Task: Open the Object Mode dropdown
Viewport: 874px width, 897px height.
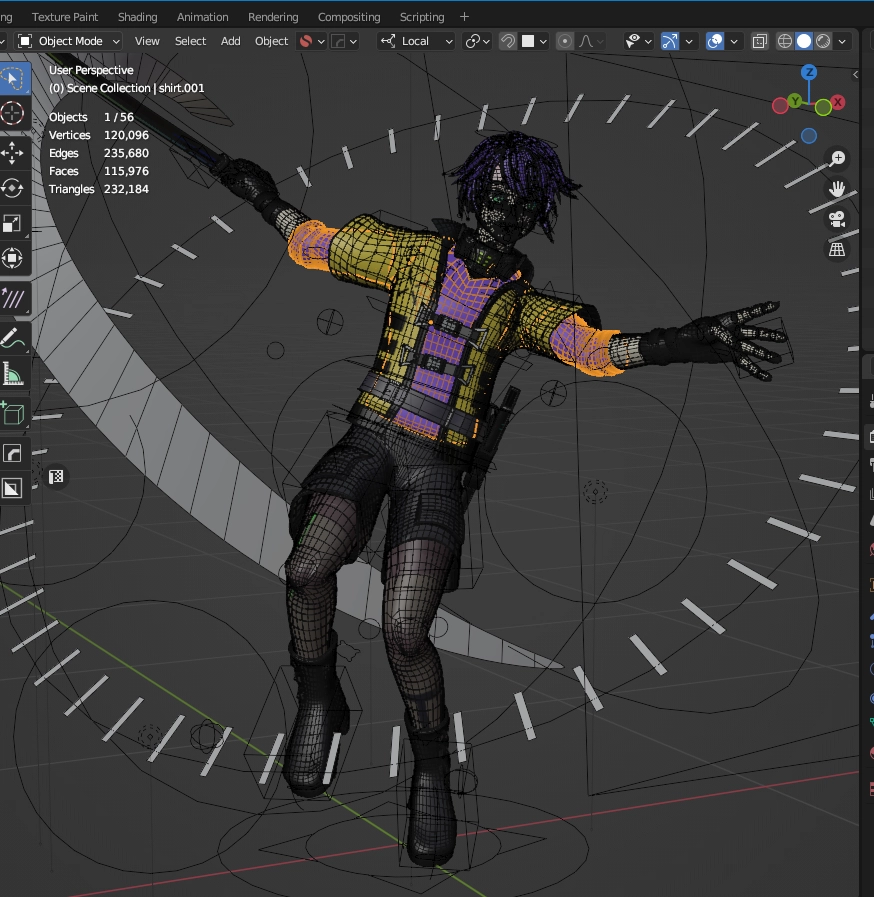Action: coord(69,41)
